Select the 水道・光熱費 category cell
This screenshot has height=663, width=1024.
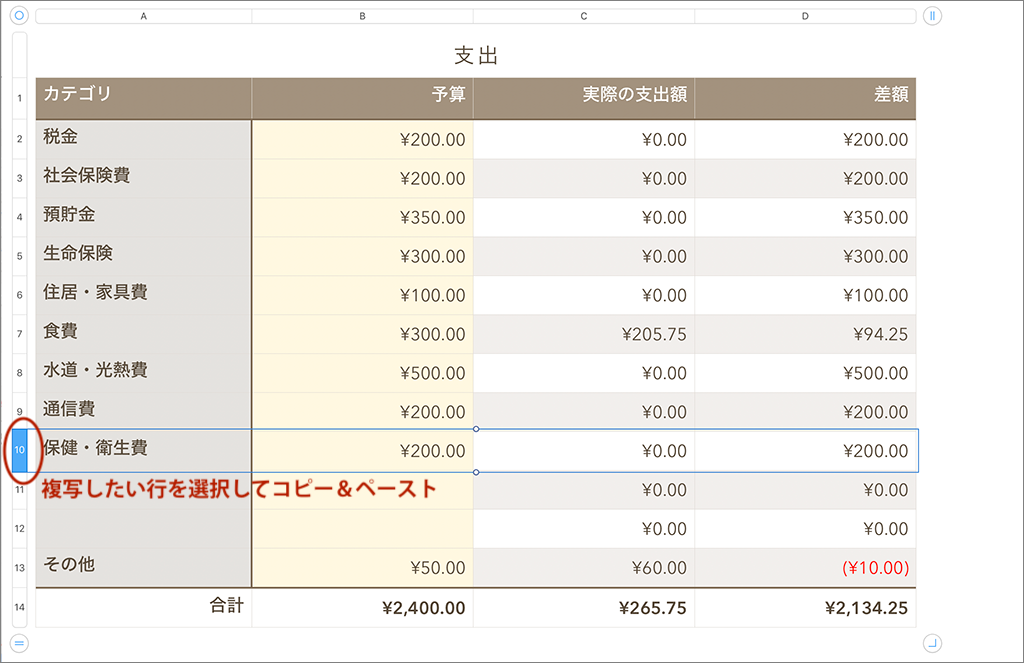144,372
